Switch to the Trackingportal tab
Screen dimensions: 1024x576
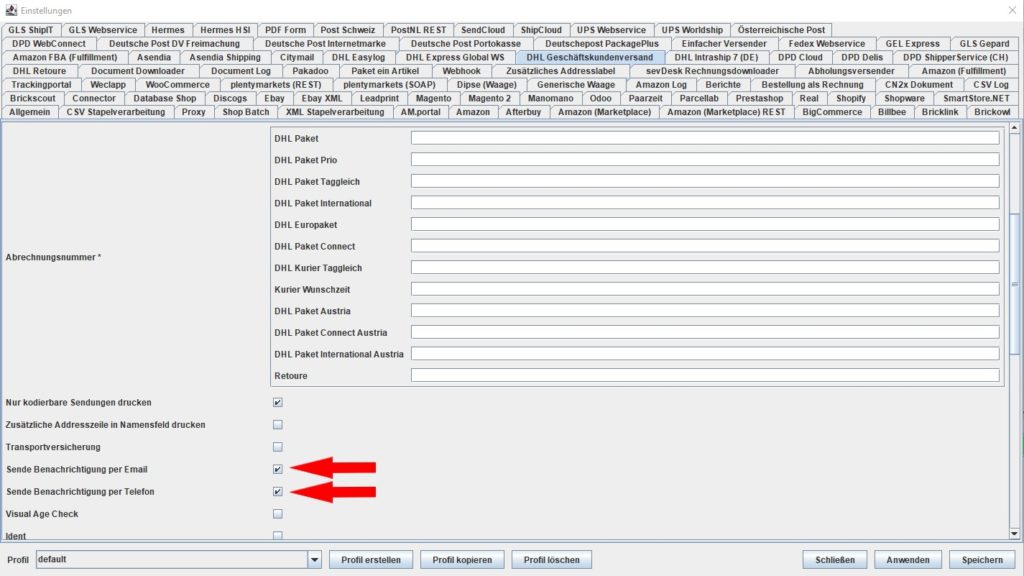pyautogui.click(x=41, y=84)
